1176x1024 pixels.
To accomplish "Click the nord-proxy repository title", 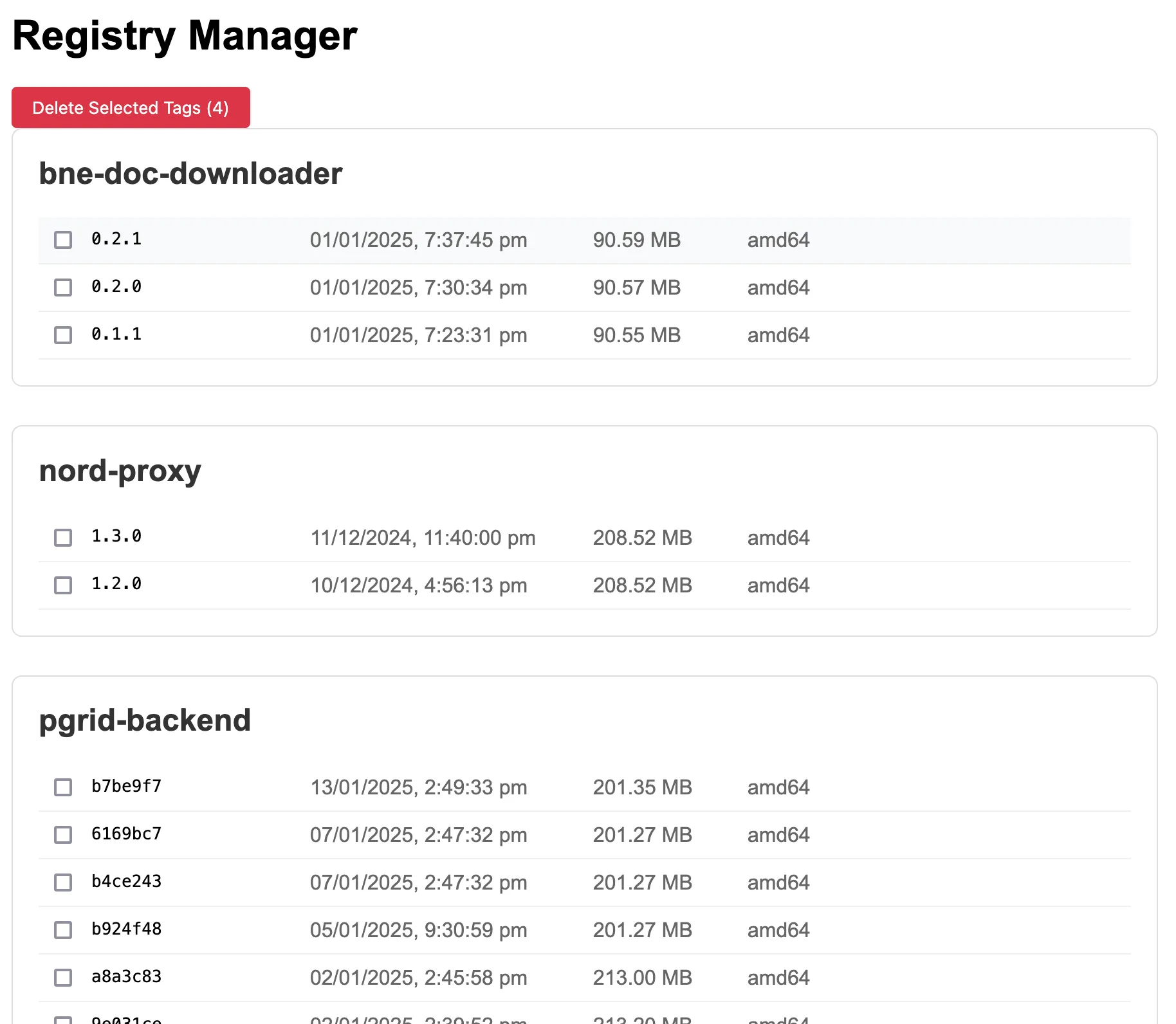I will [x=120, y=471].
